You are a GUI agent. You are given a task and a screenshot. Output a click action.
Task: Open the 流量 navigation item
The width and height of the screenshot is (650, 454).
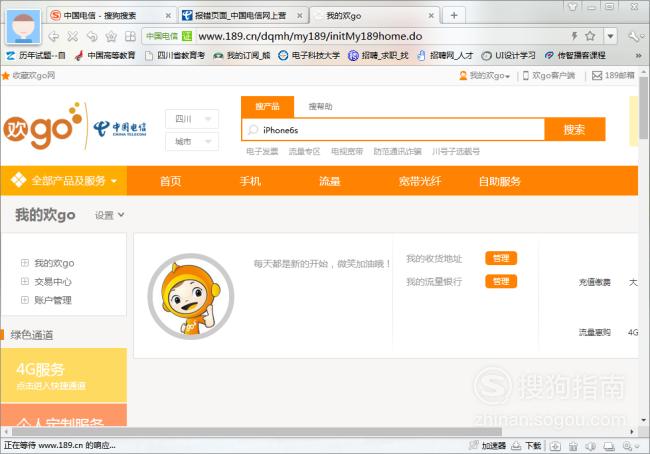click(x=330, y=181)
